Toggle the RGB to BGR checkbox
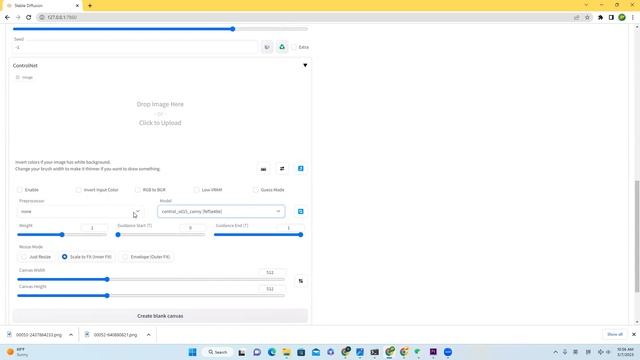640x360 pixels. [138, 190]
